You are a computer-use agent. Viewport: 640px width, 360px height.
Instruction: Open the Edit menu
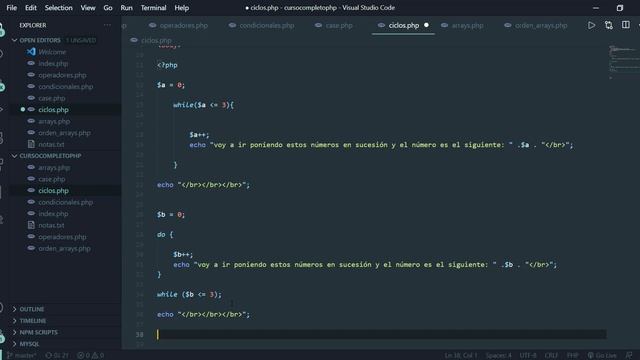(31, 8)
